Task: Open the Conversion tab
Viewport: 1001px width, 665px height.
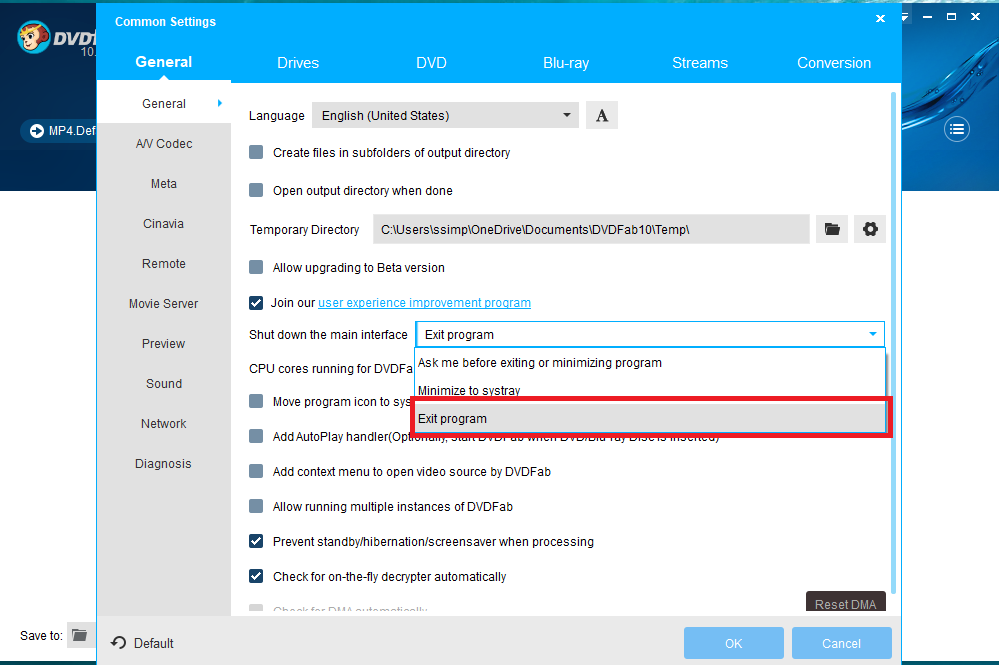Action: tap(834, 63)
